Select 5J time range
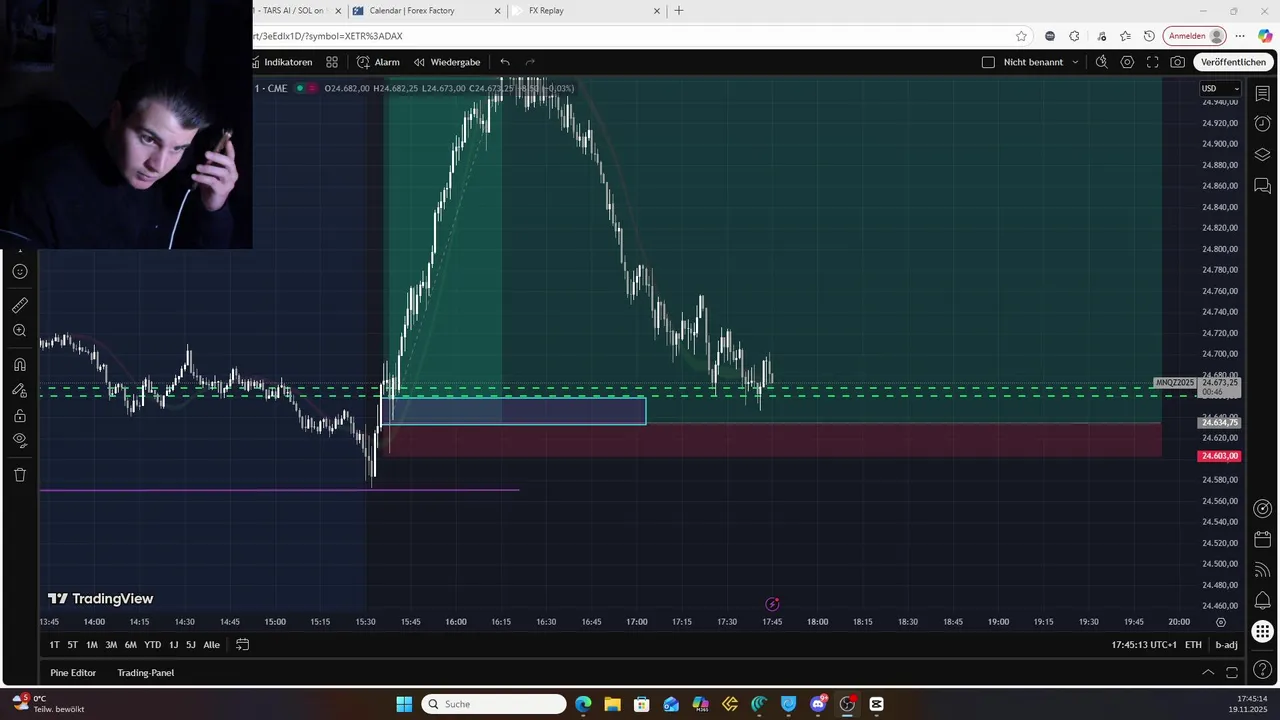 coord(190,645)
